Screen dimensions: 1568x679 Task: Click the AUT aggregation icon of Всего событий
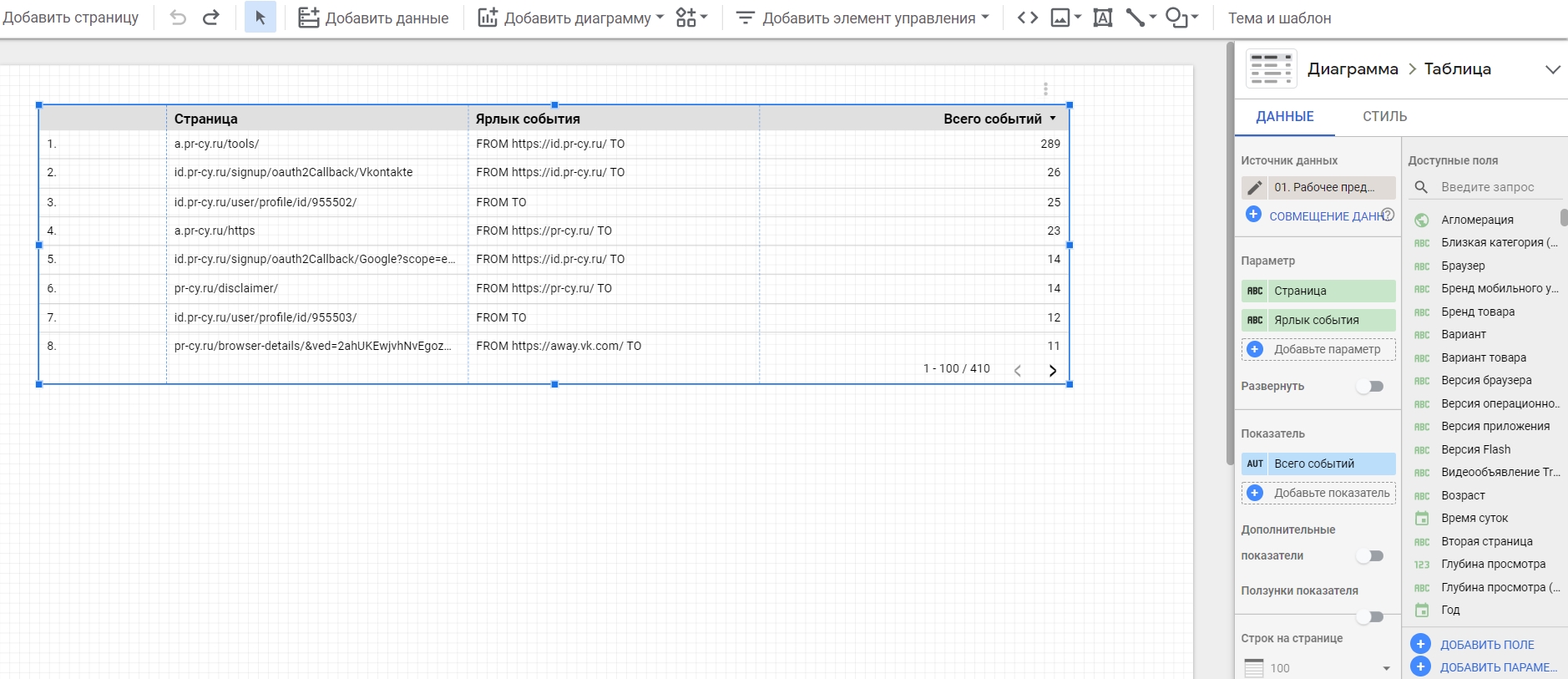pos(1255,464)
